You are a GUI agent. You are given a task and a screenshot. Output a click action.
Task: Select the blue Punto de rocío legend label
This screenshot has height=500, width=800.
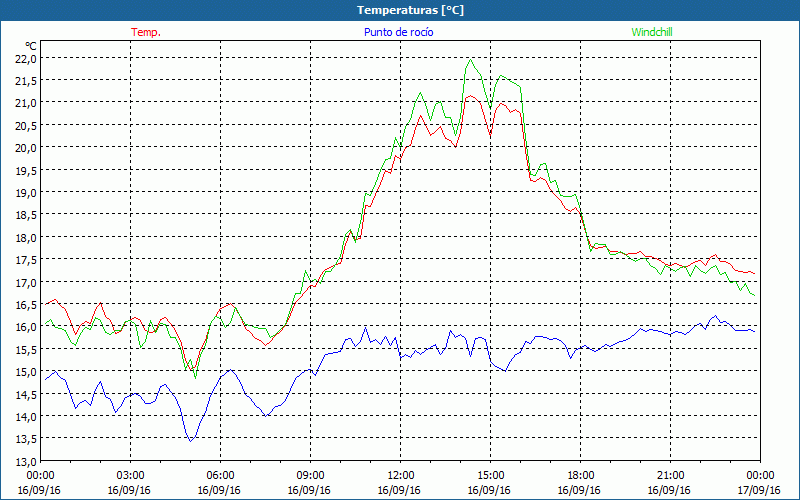(398, 32)
